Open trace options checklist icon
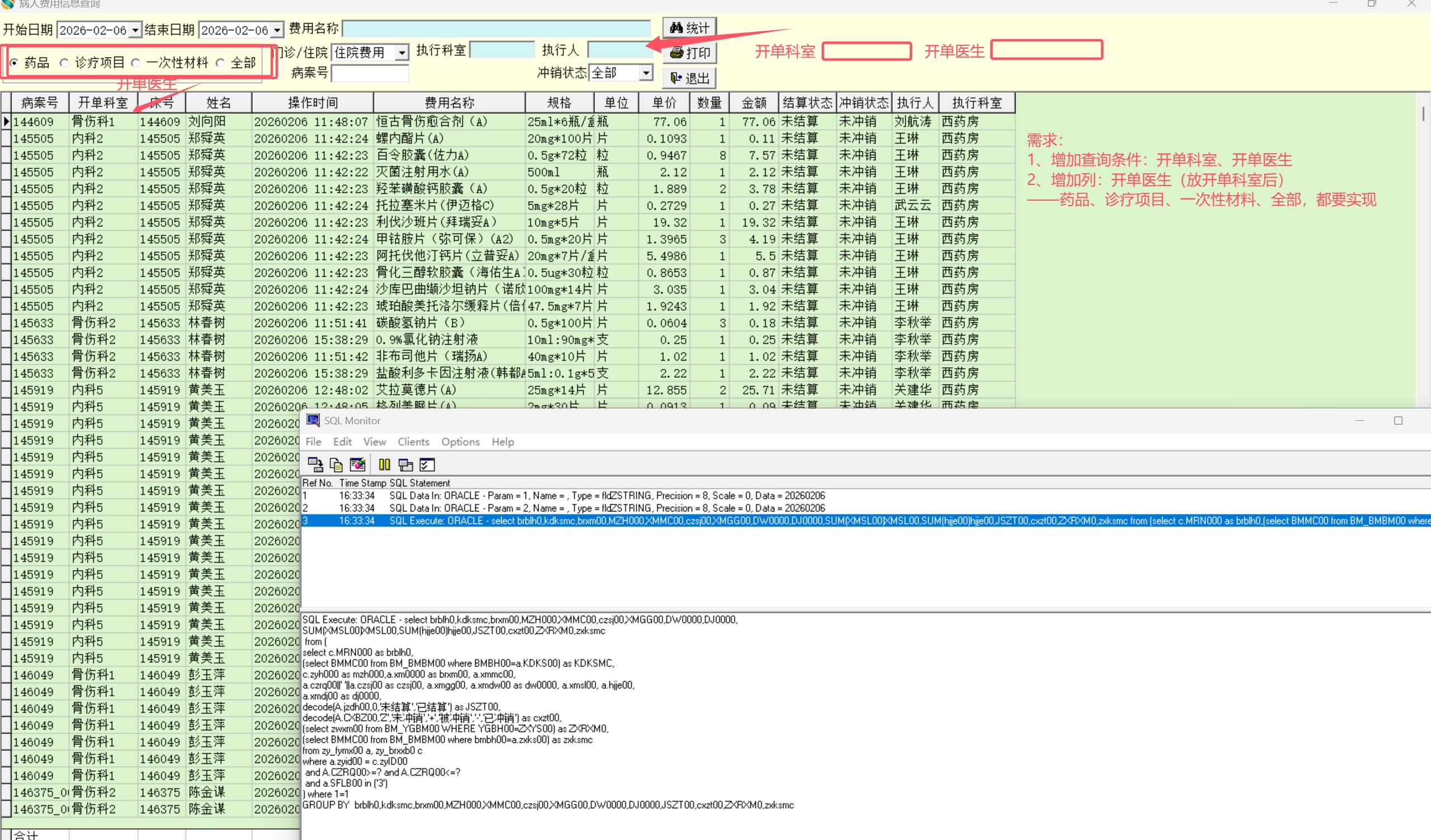 [427, 465]
